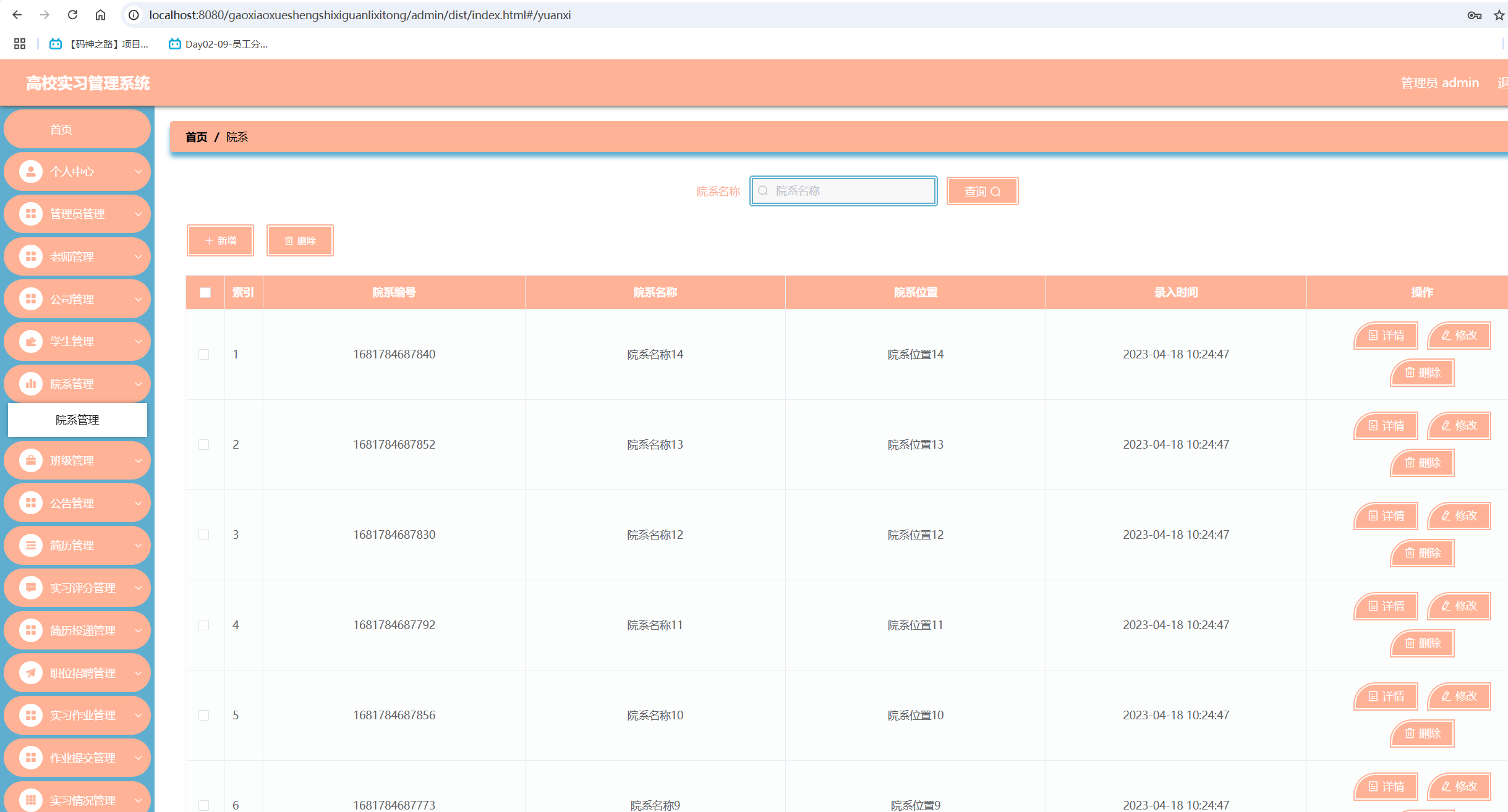Viewport: 1508px width, 812px height.
Task: Expand the 公告管理 menu chevron
Action: point(138,503)
